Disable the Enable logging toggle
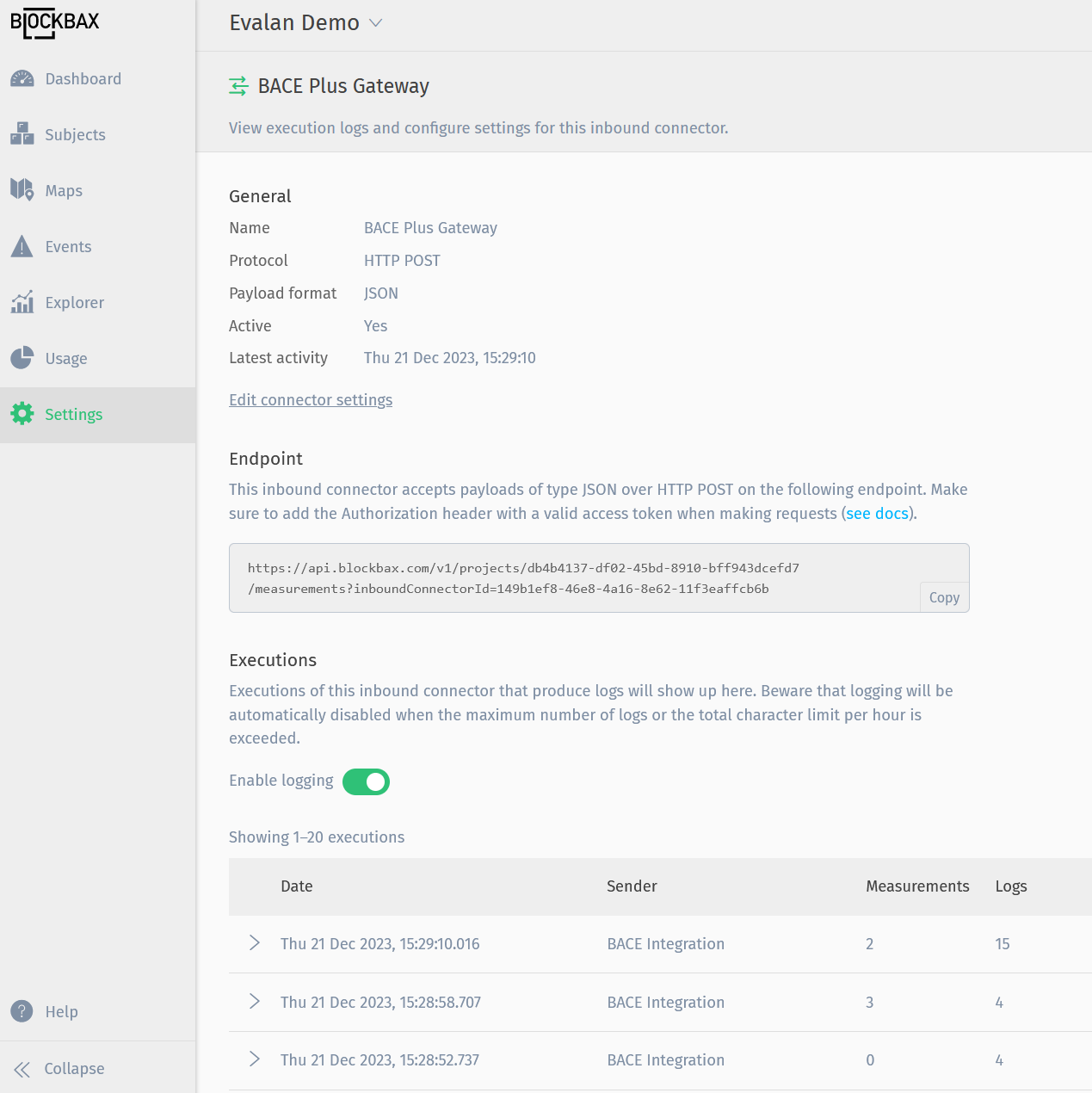The image size is (1092, 1093). (366, 781)
